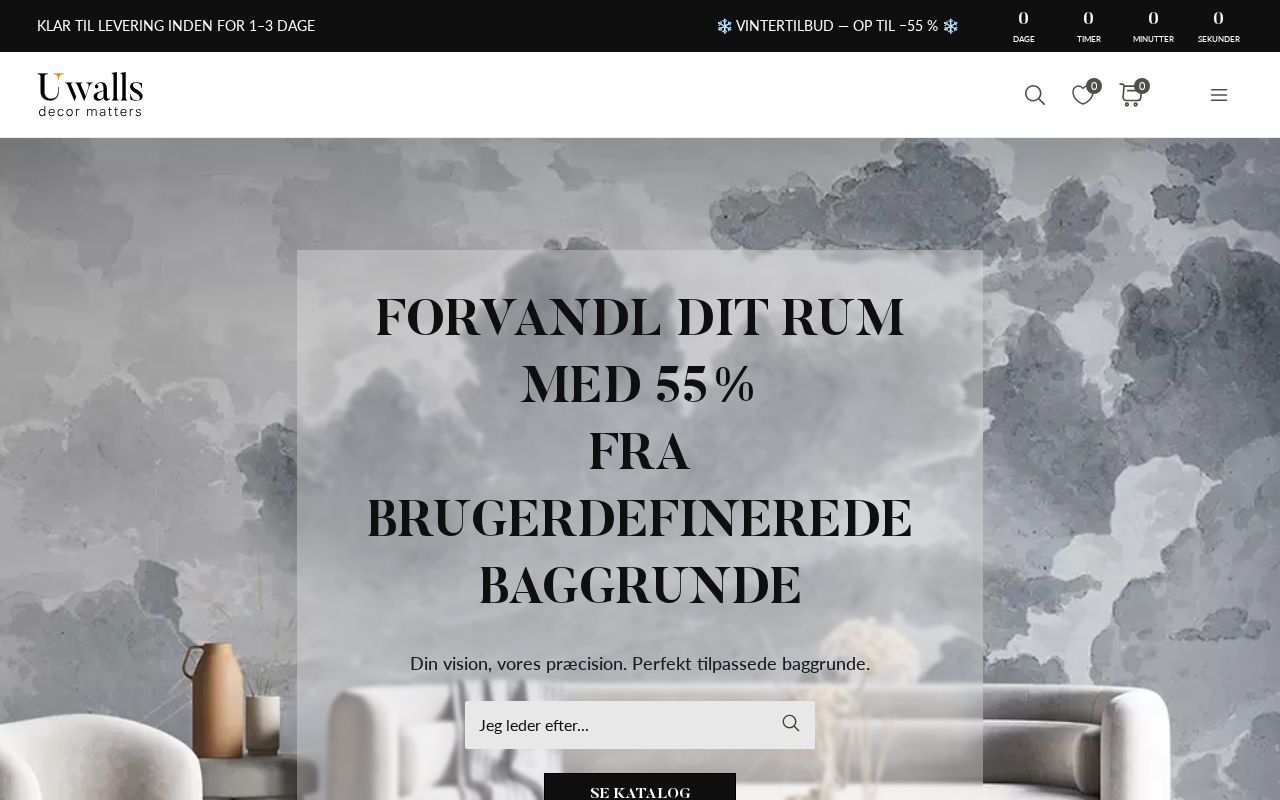The width and height of the screenshot is (1280, 800).
Task: Click the right snowflake icon after −55 %
Action: click(951, 26)
